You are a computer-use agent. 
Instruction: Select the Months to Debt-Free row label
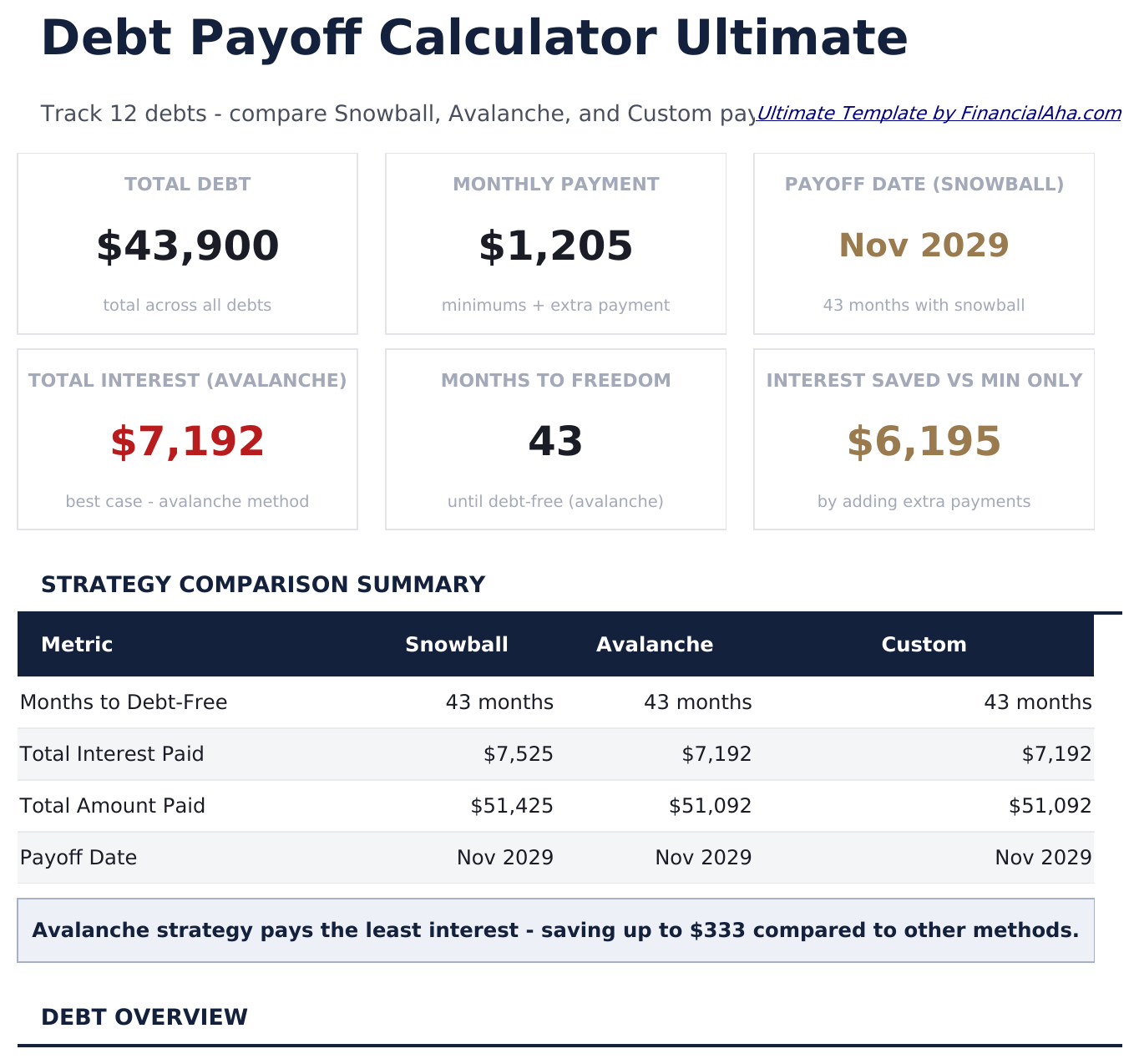[x=124, y=702]
